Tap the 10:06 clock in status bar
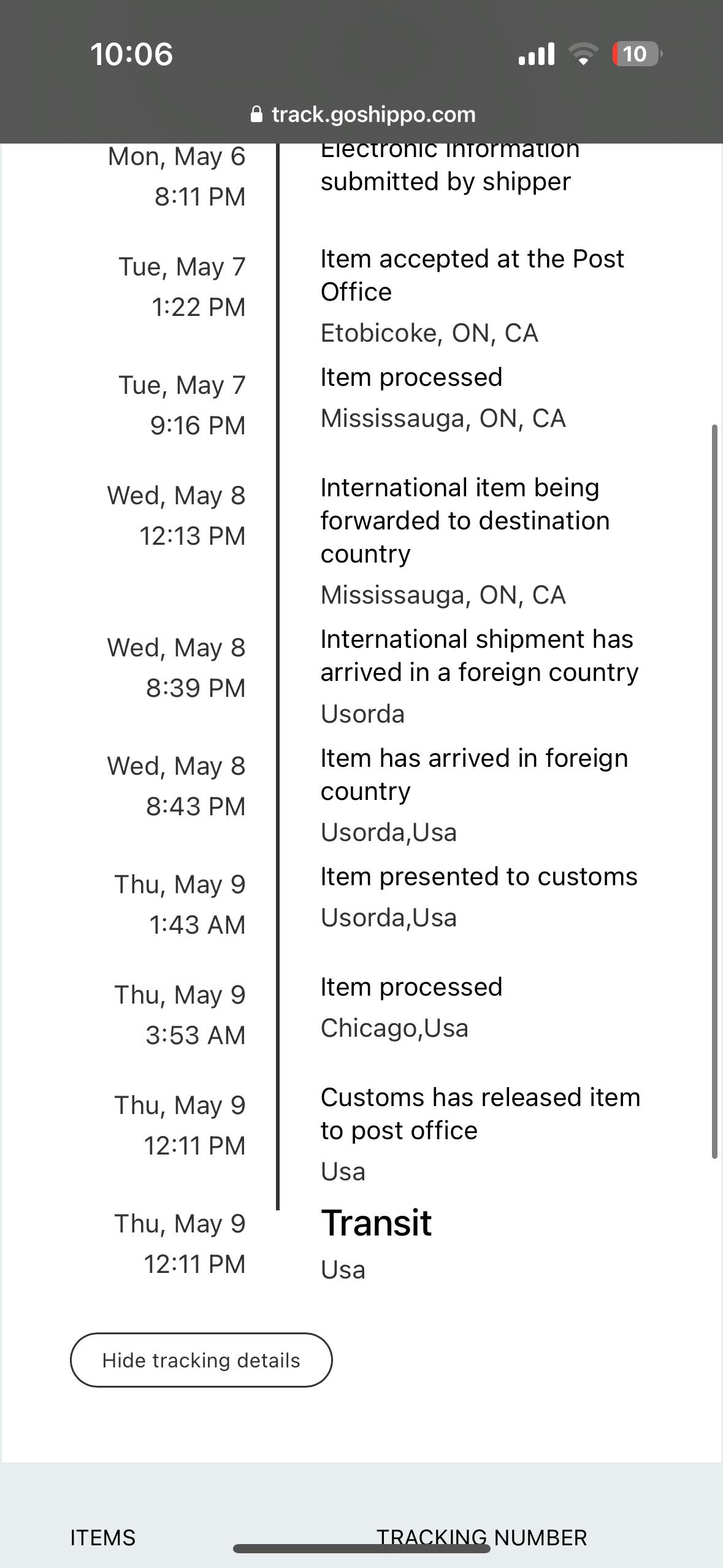 [x=131, y=54]
